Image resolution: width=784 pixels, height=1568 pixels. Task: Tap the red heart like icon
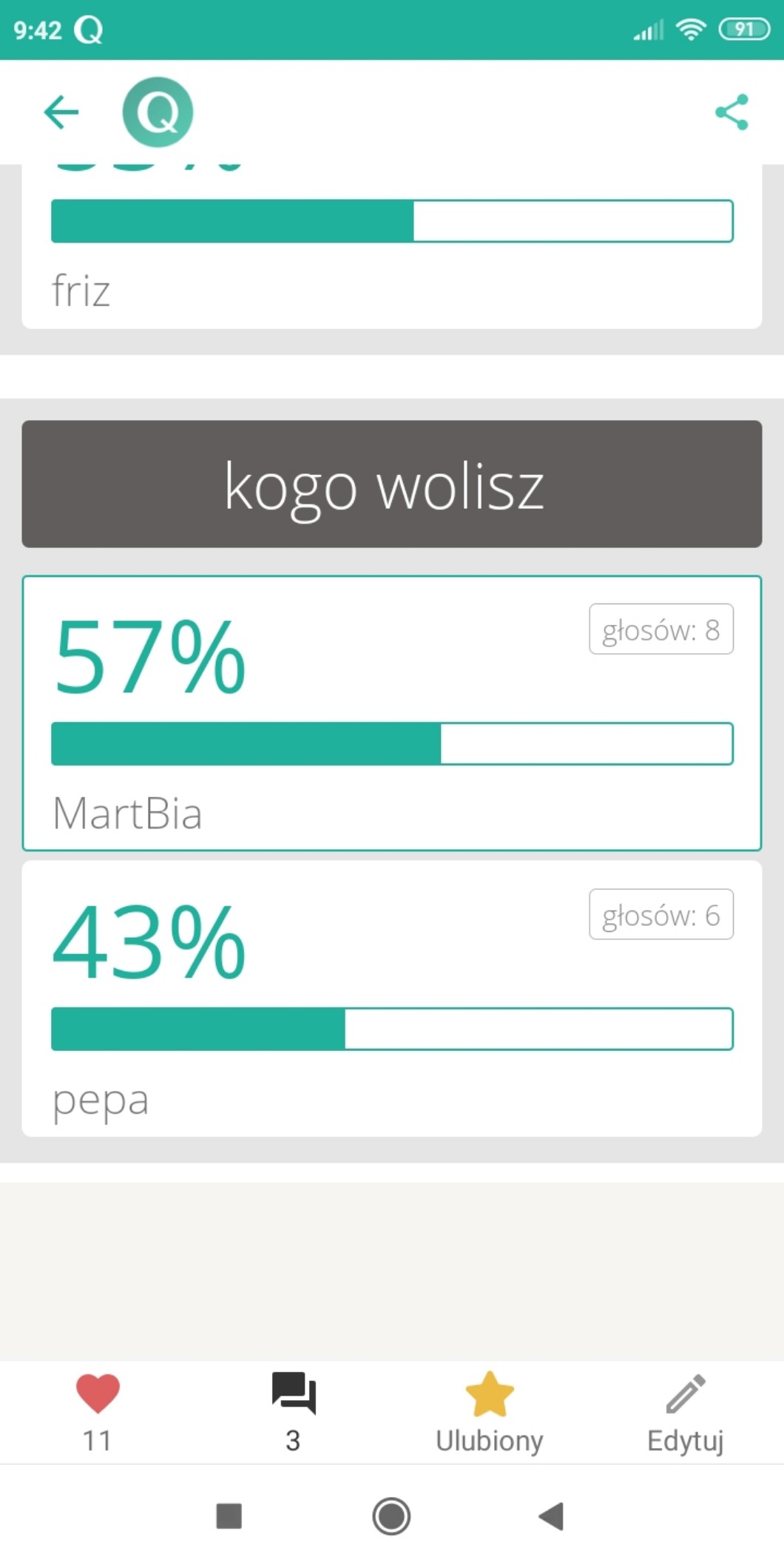point(98,1393)
